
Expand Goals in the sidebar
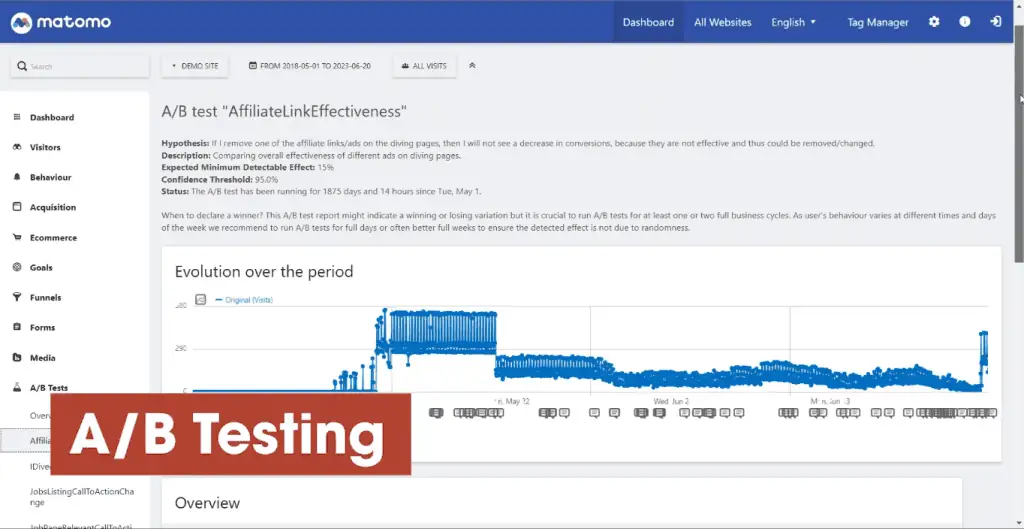point(41,268)
